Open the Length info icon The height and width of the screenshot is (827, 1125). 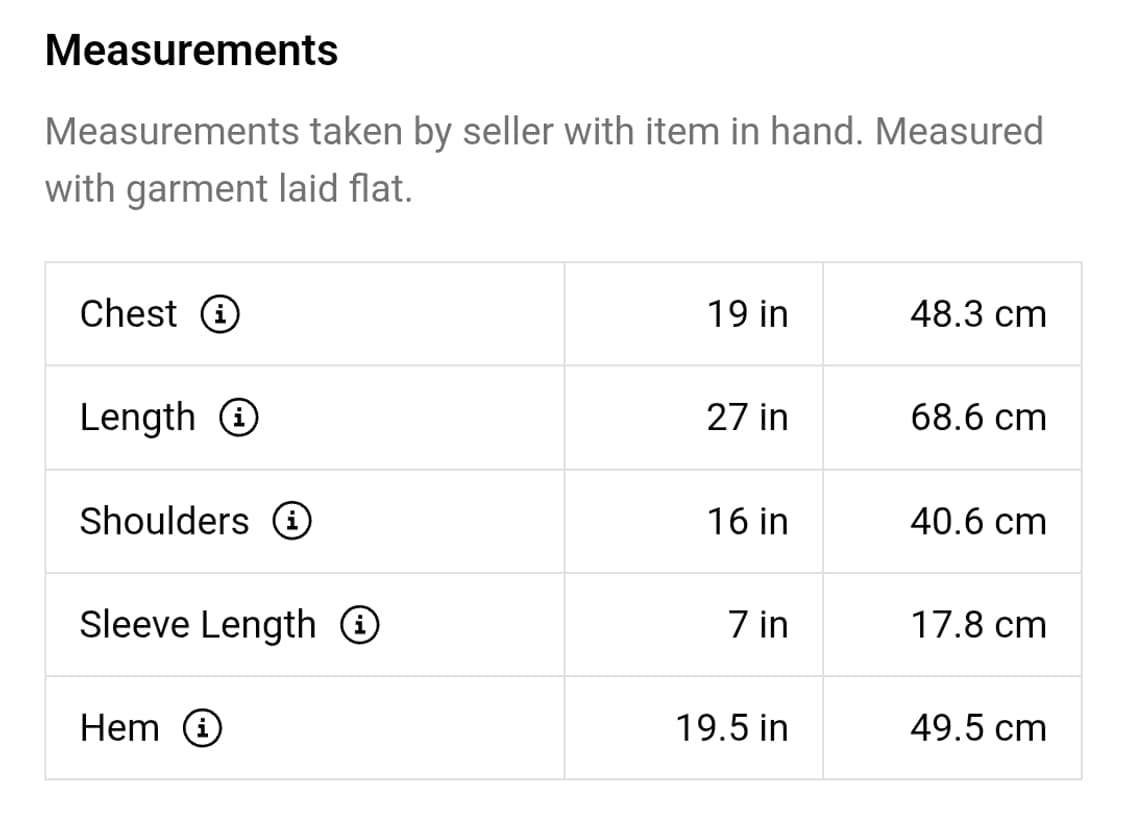coord(238,417)
